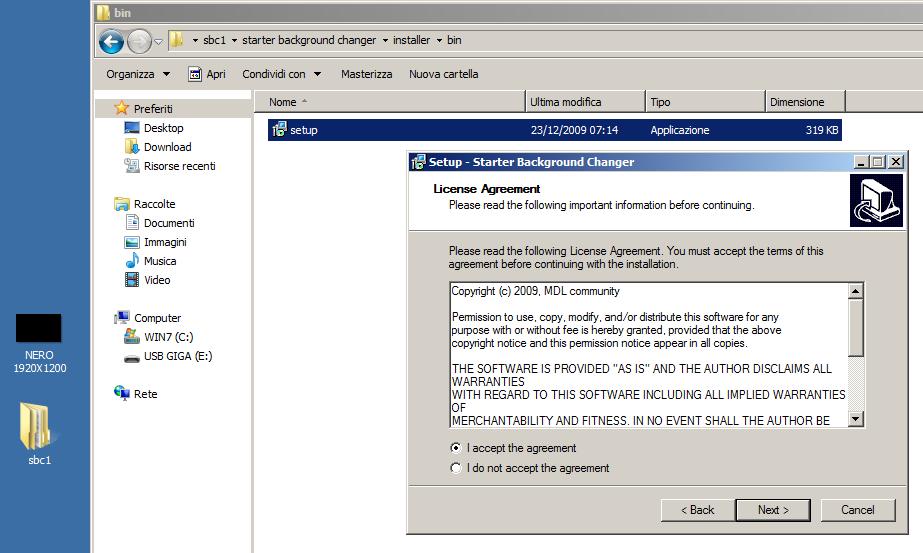This screenshot has height=553, width=923.
Task: Click the installer computer logo image
Action: pyautogui.click(x=876, y=200)
